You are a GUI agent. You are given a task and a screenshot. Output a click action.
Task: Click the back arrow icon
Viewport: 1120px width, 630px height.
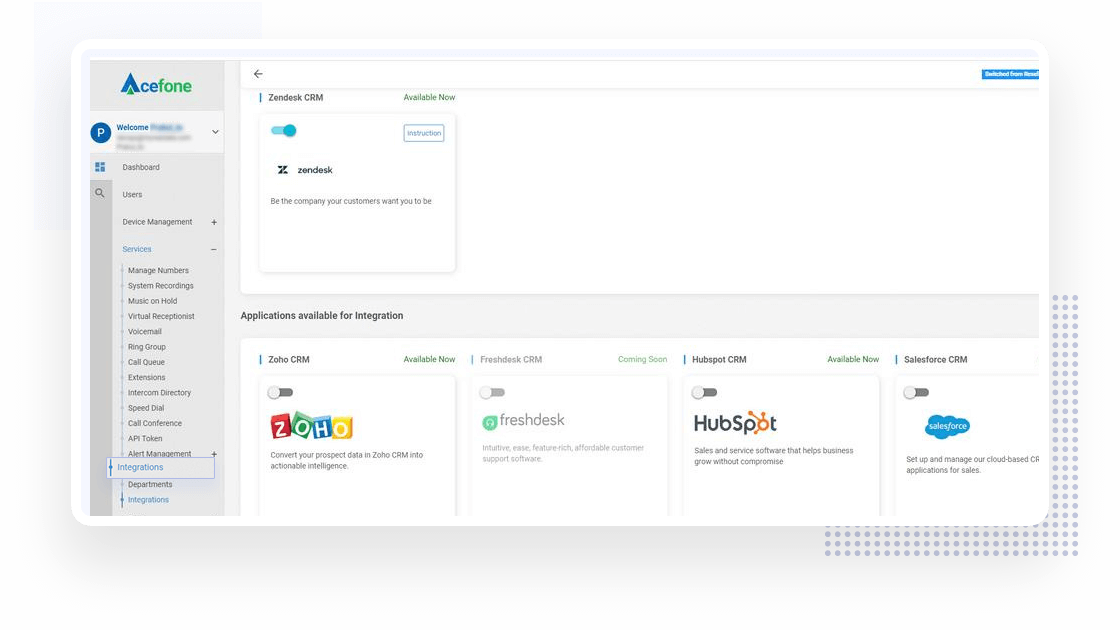258,74
